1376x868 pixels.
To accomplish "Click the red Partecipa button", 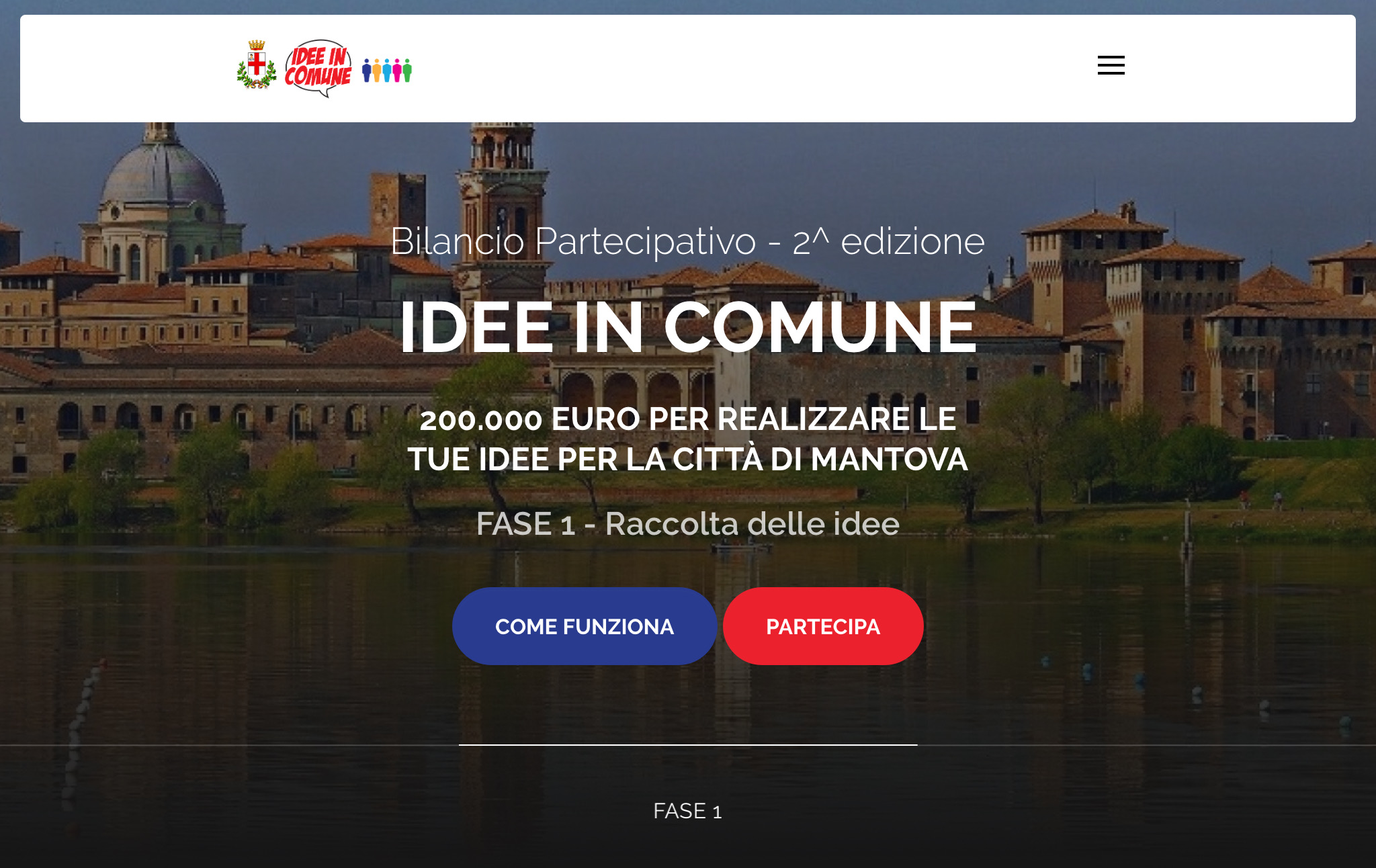I will coord(823,626).
